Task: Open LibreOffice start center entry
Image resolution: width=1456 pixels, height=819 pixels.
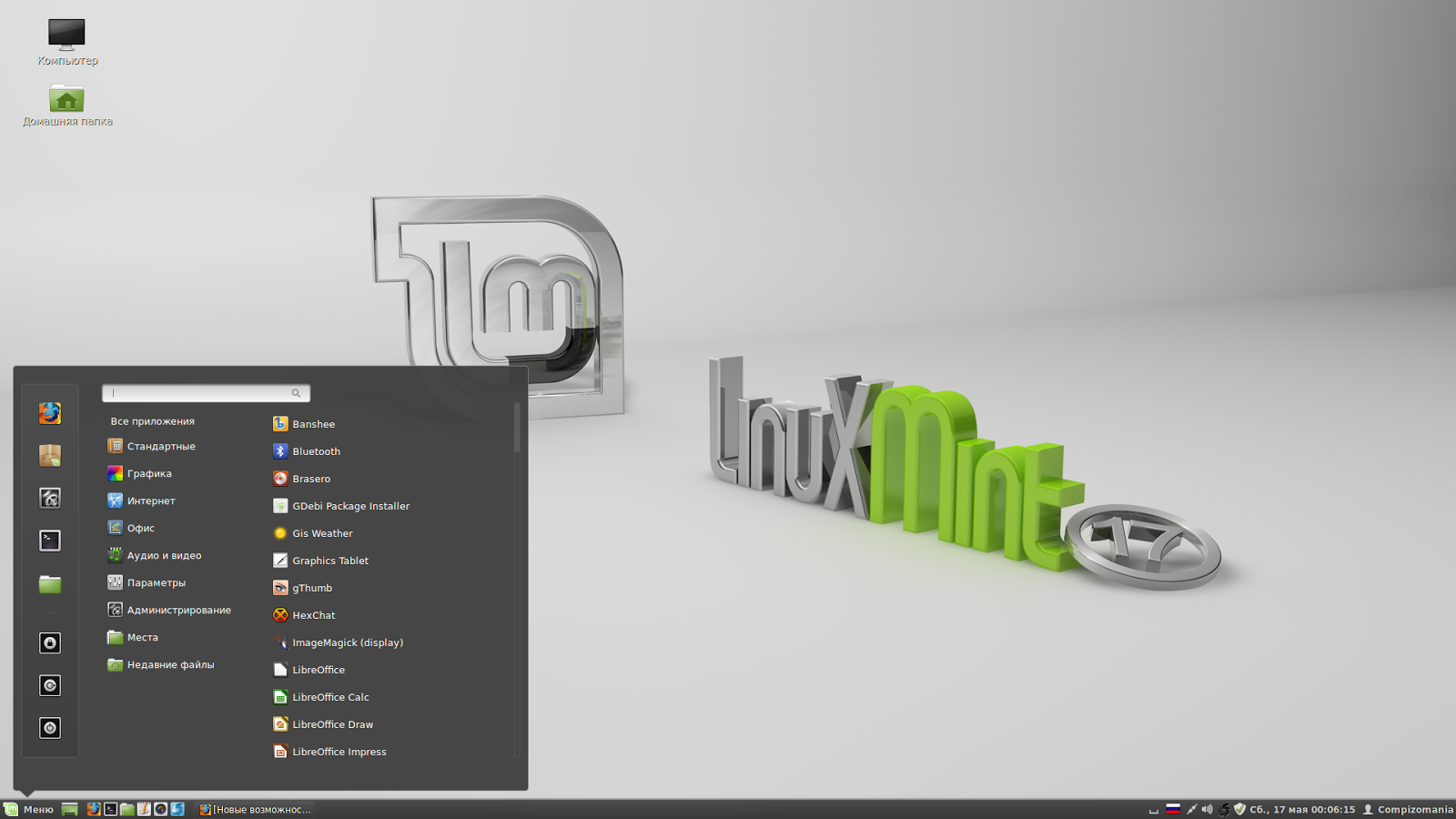Action: tap(308, 670)
